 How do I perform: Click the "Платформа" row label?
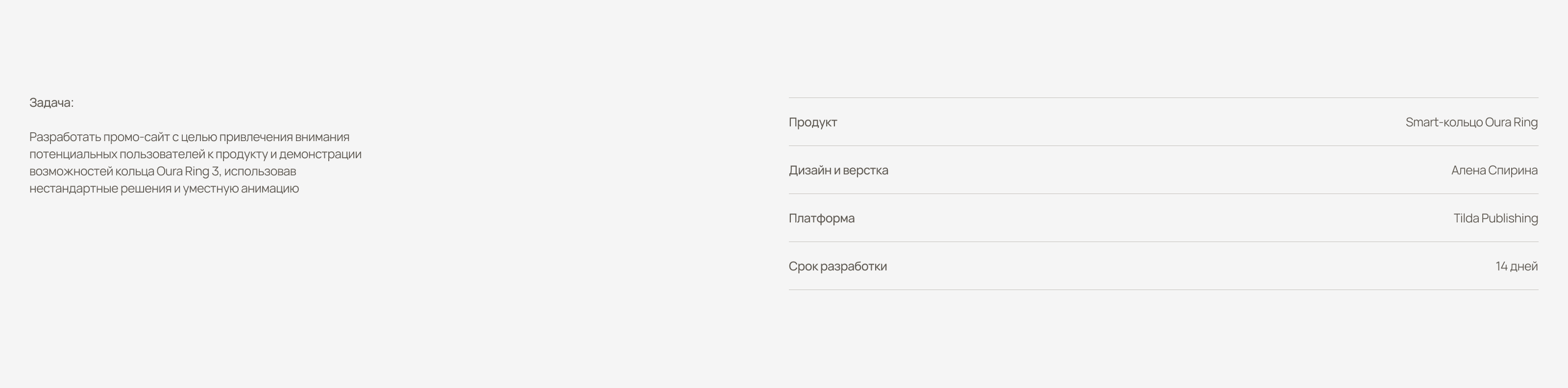point(821,218)
